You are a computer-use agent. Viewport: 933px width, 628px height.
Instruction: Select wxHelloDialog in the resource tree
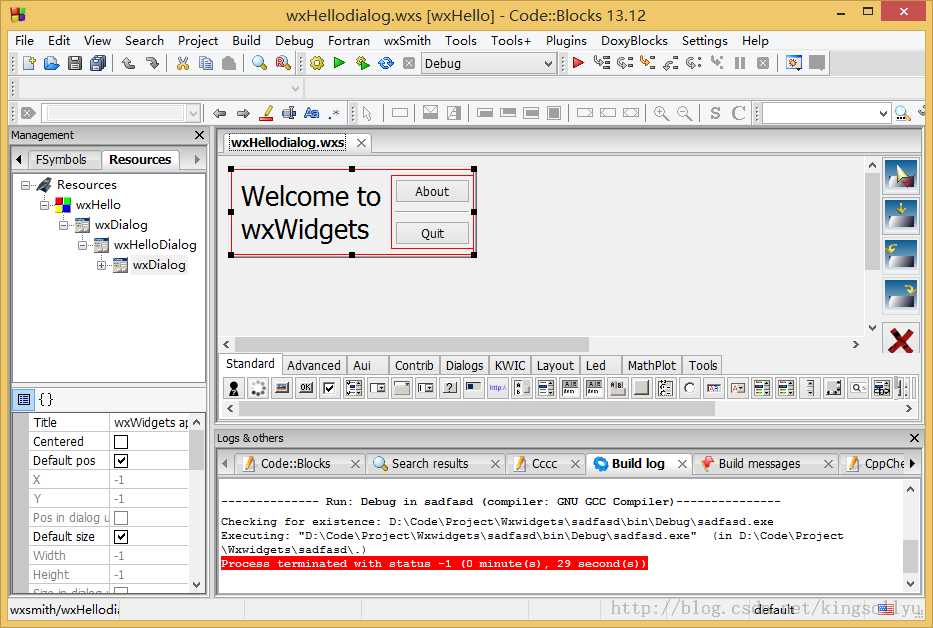155,245
